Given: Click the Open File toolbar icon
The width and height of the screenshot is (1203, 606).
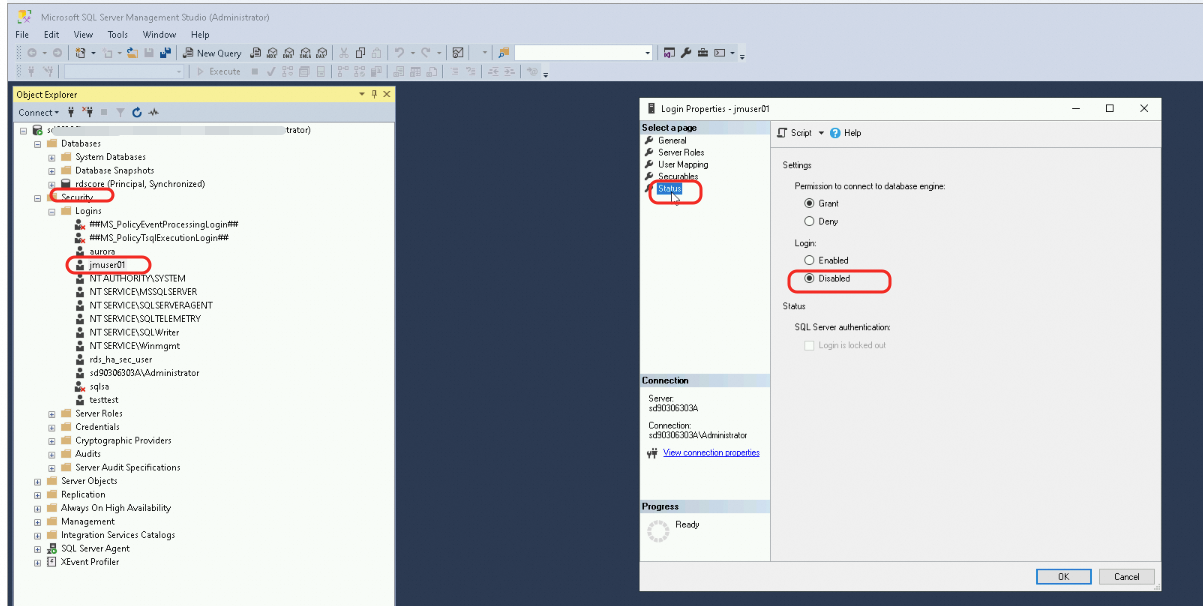Looking at the screenshot, I should [x=133, y=53].
